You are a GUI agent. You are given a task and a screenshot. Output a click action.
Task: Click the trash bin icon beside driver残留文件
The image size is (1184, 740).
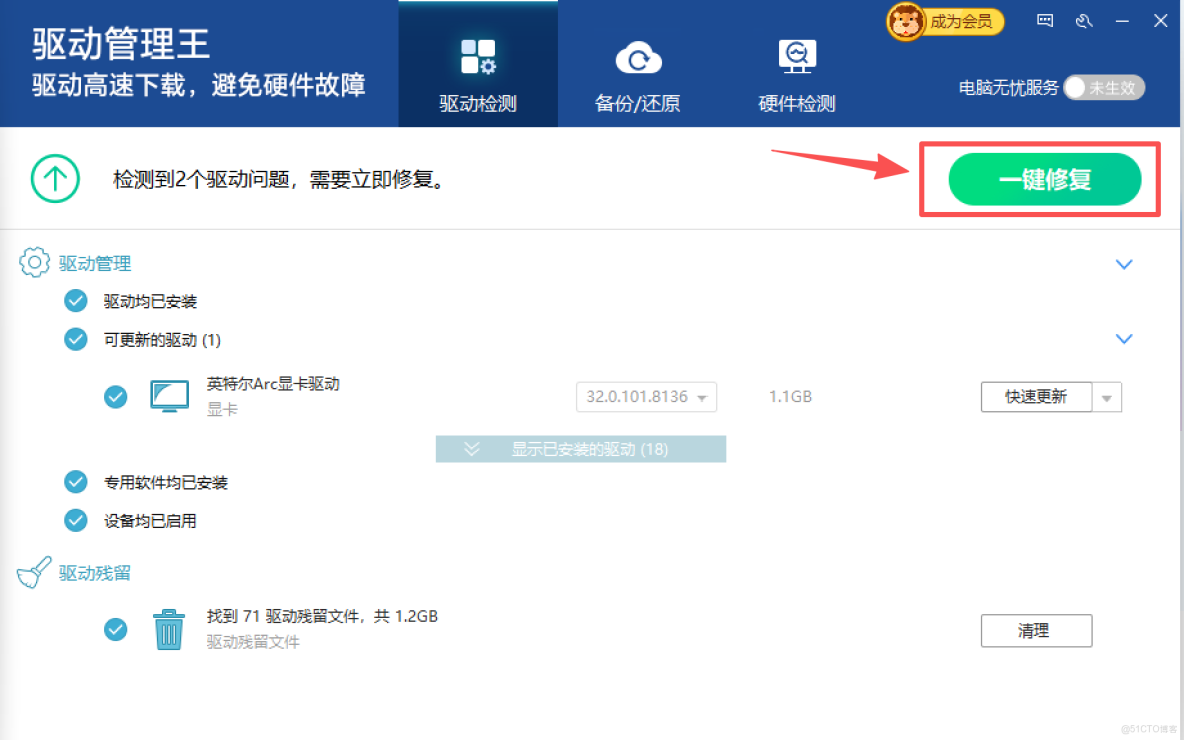click(168, 628)
